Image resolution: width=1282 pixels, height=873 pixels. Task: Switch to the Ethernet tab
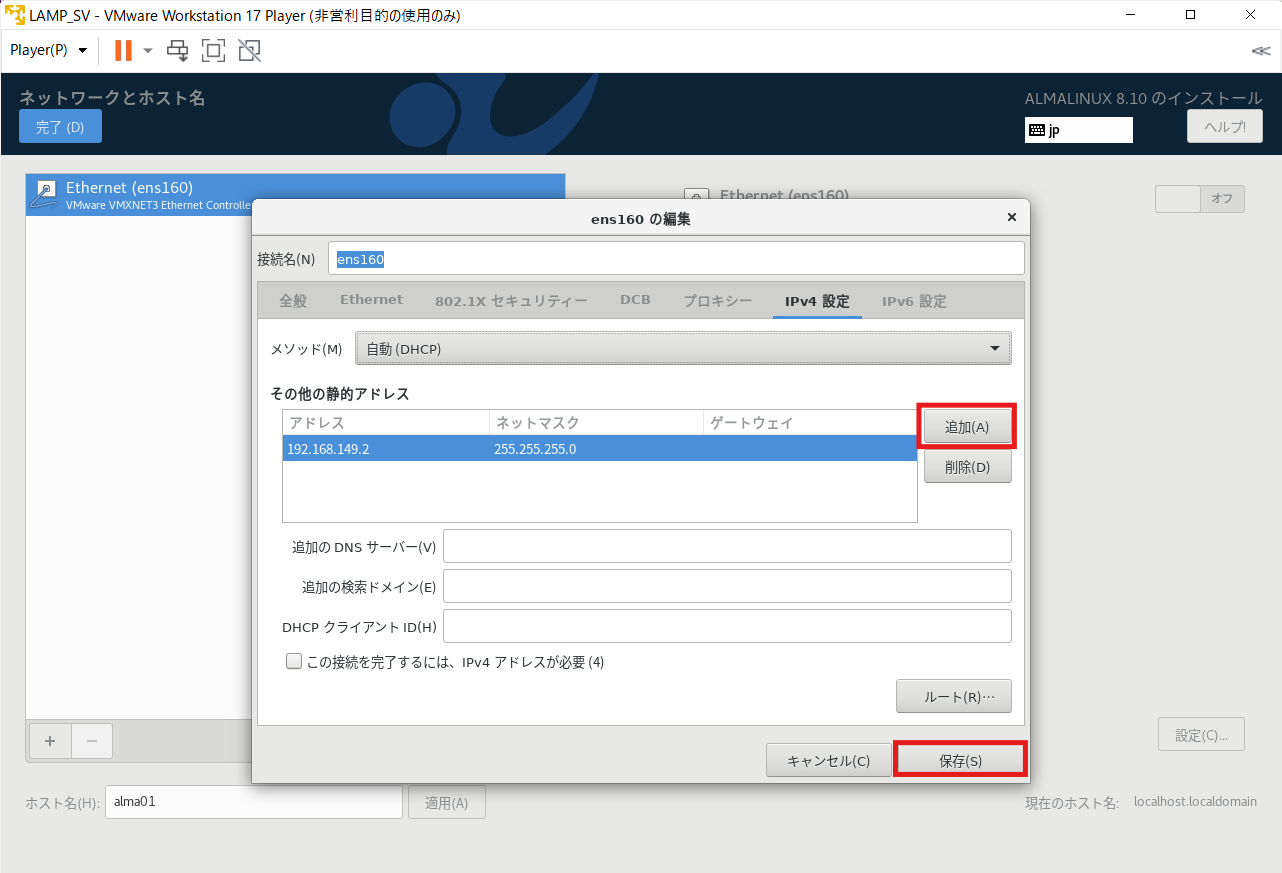click(371, 300)
